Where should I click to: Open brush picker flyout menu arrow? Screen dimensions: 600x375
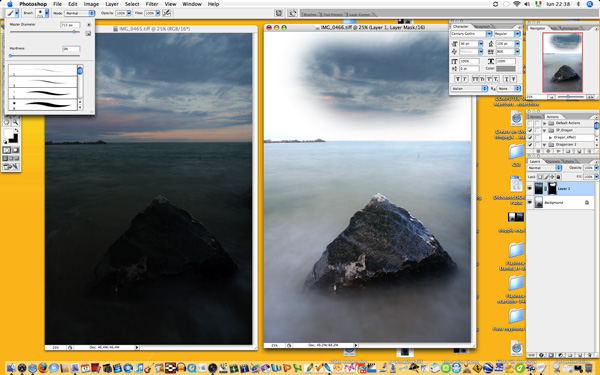[x=88, y=25]
